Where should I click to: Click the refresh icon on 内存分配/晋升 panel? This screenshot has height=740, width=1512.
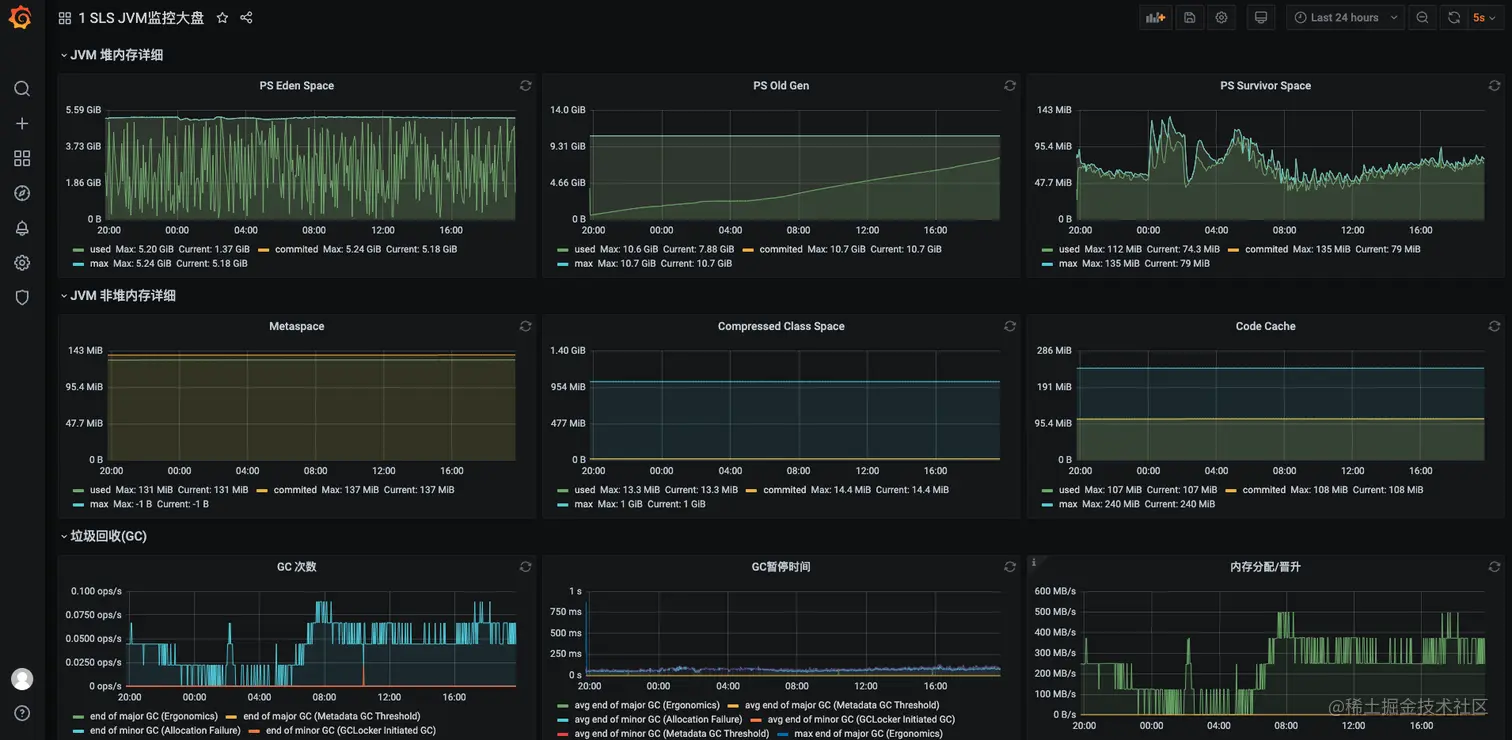[1494, 567]
